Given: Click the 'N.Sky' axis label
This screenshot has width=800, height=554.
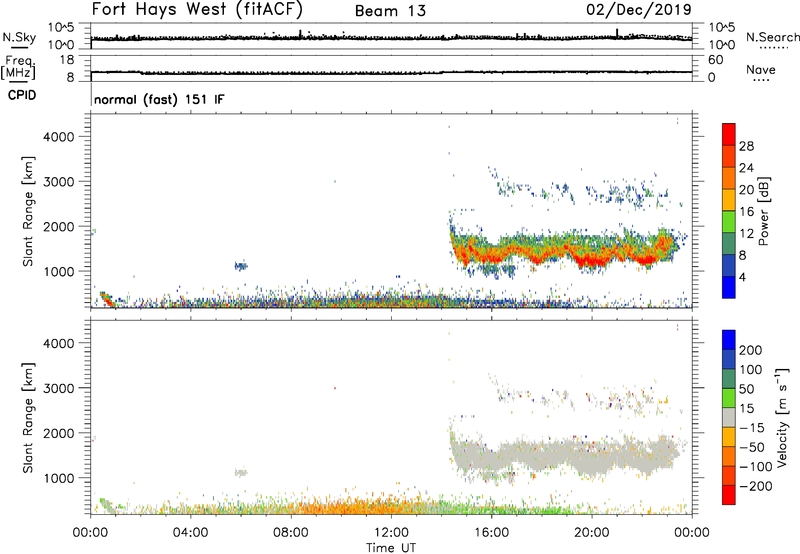Looking at the screenshot, I should (x=19, y=37).
